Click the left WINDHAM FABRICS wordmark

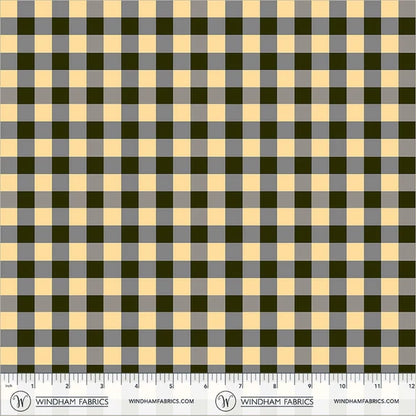tap(72, 402)
